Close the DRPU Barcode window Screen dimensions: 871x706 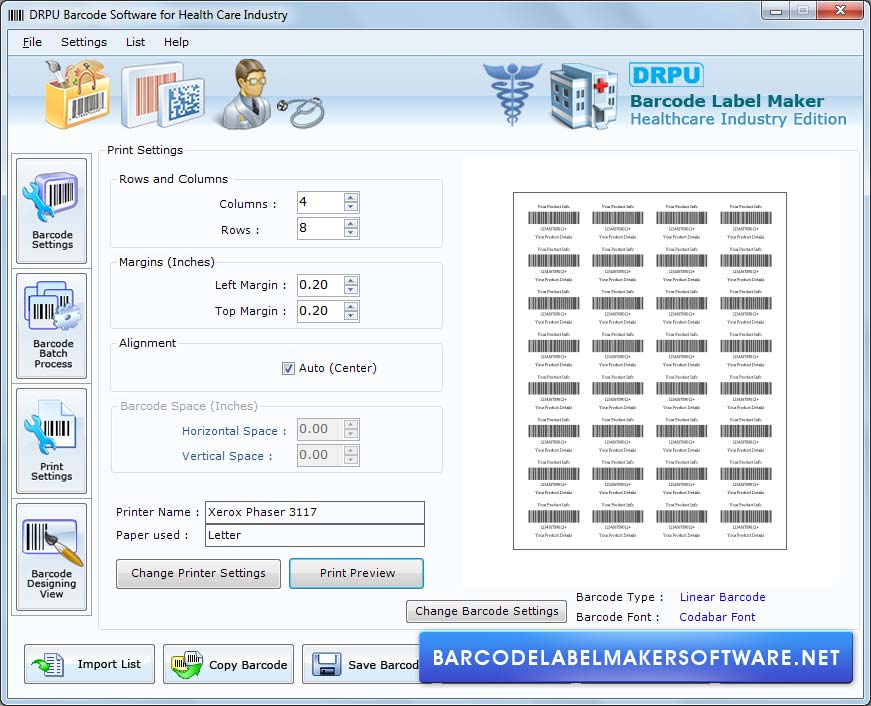[x=841, y=11]
